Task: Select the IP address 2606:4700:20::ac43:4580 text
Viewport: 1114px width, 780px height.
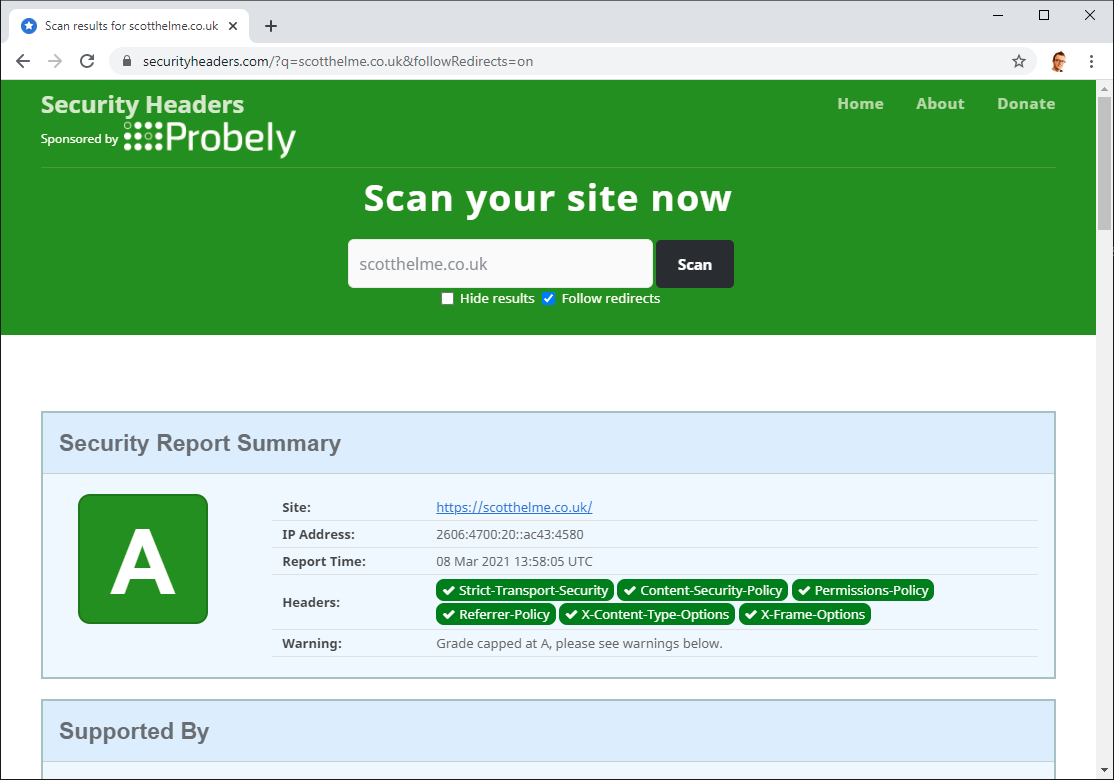Action: click(510, 534)
